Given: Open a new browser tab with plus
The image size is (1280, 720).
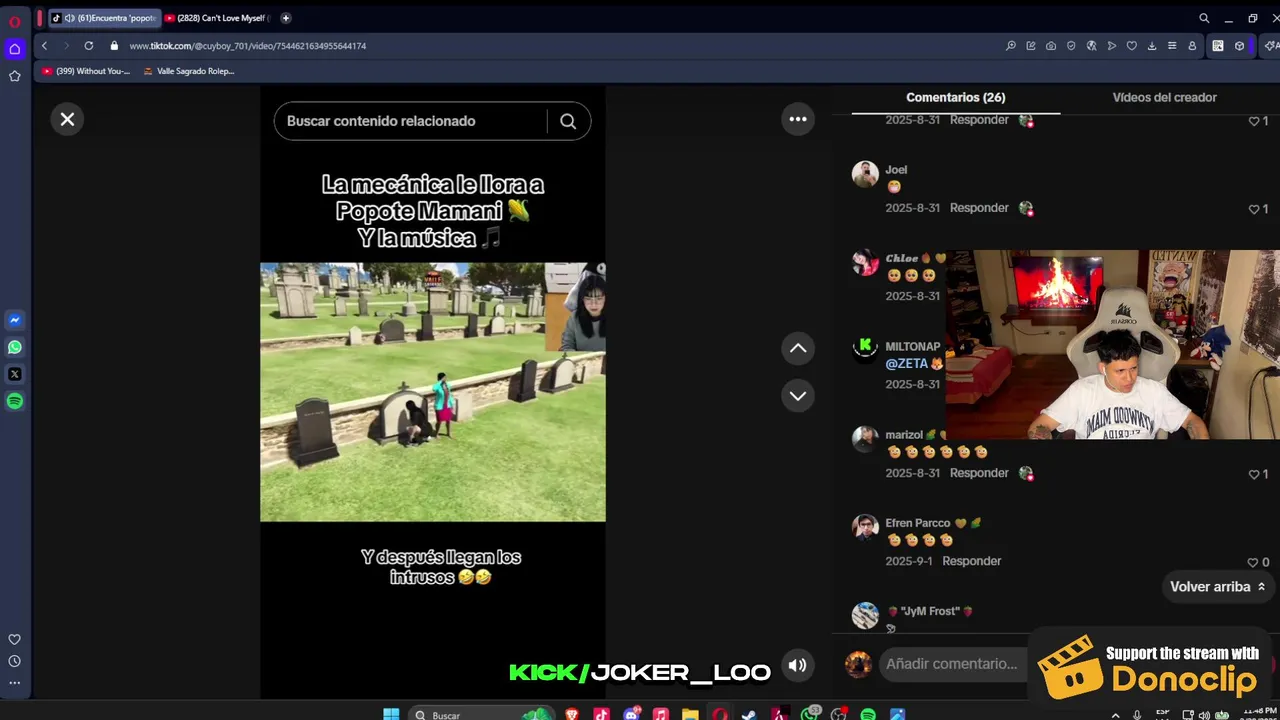Looking at the screenshot, I should pos(286,18).
